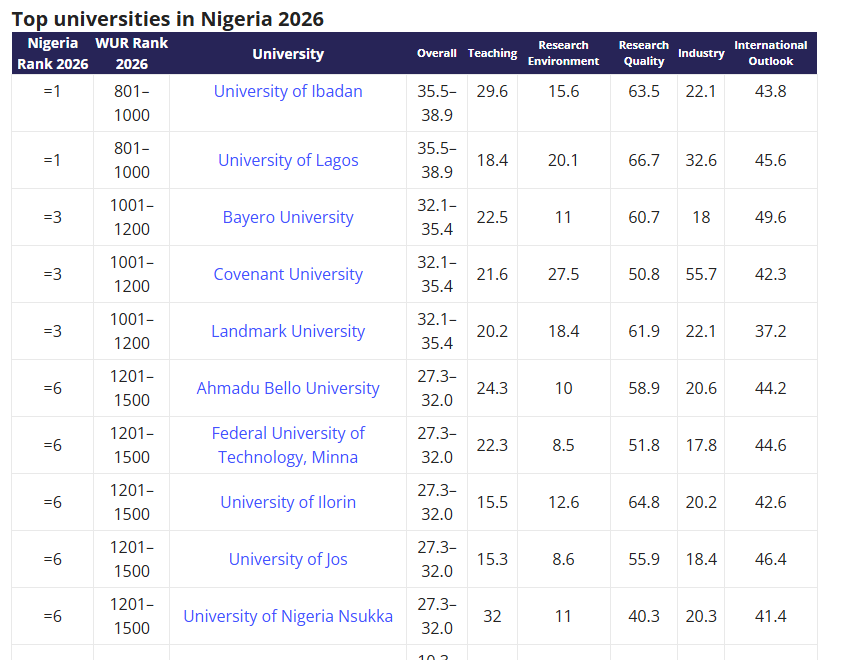Select Ahmadu Bello teaching score 24.3
The image size is (868, 660).
coord(492,388)
